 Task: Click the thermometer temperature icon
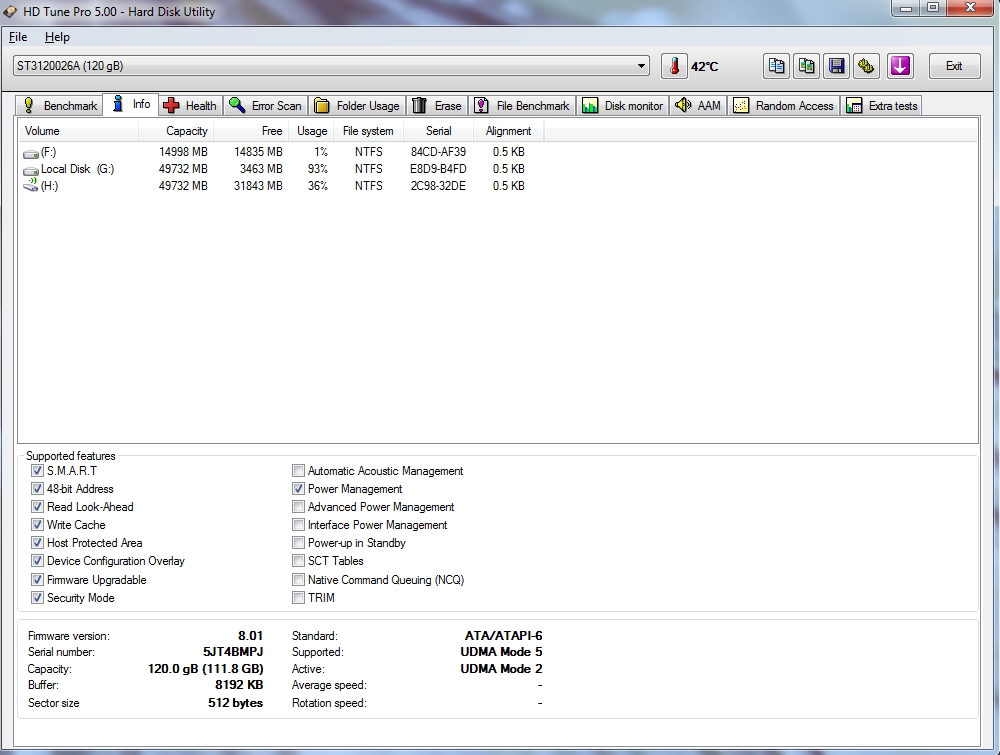pyautogui.click(x=674, y=66)
